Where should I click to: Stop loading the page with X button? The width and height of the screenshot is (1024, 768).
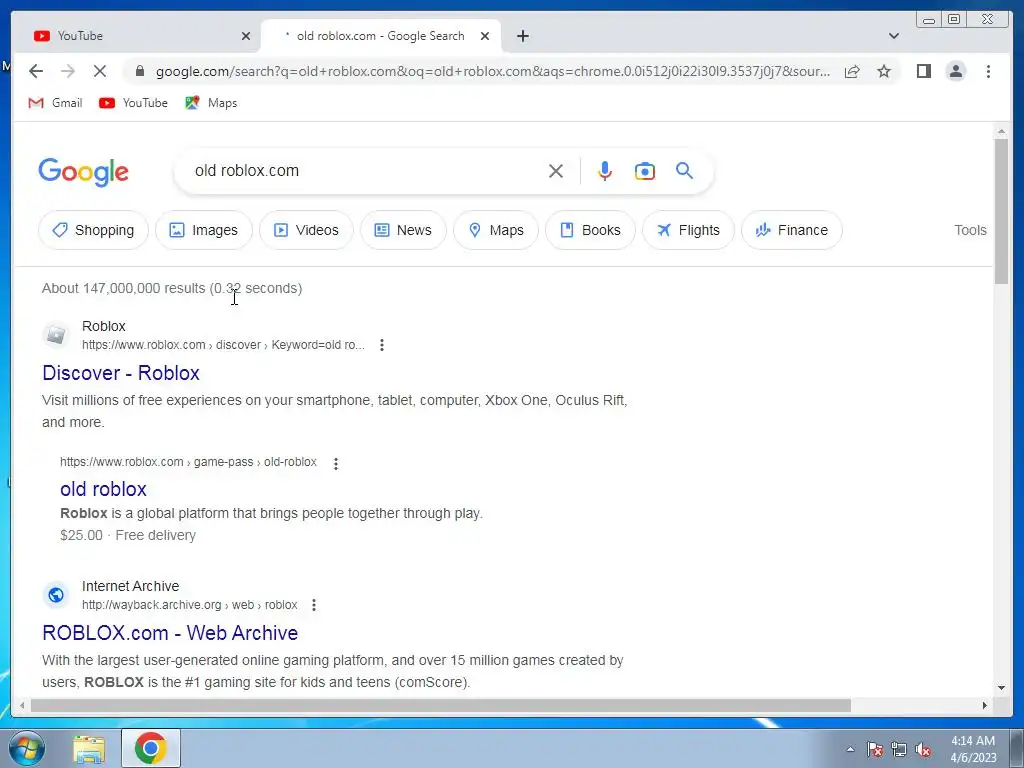click(100, 71)
